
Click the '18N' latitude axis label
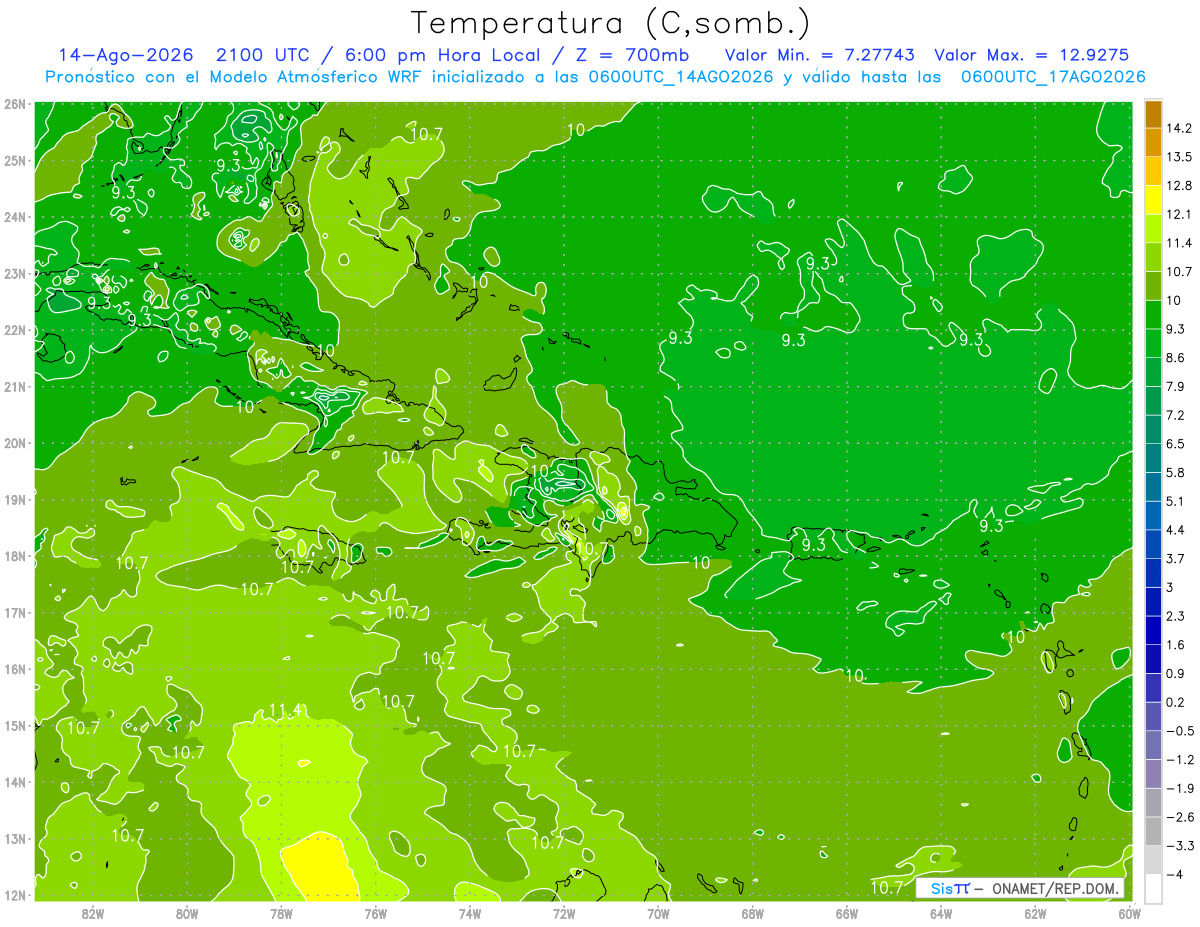tap(15, 556)
